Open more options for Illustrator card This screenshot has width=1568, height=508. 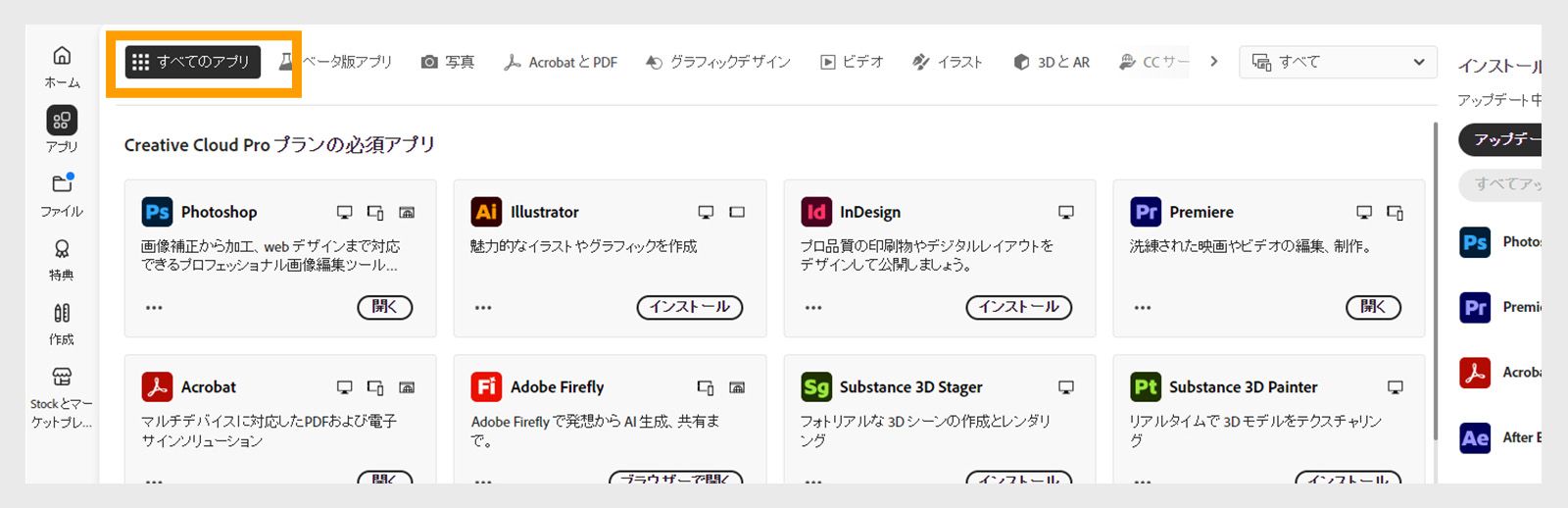(483, 308)
